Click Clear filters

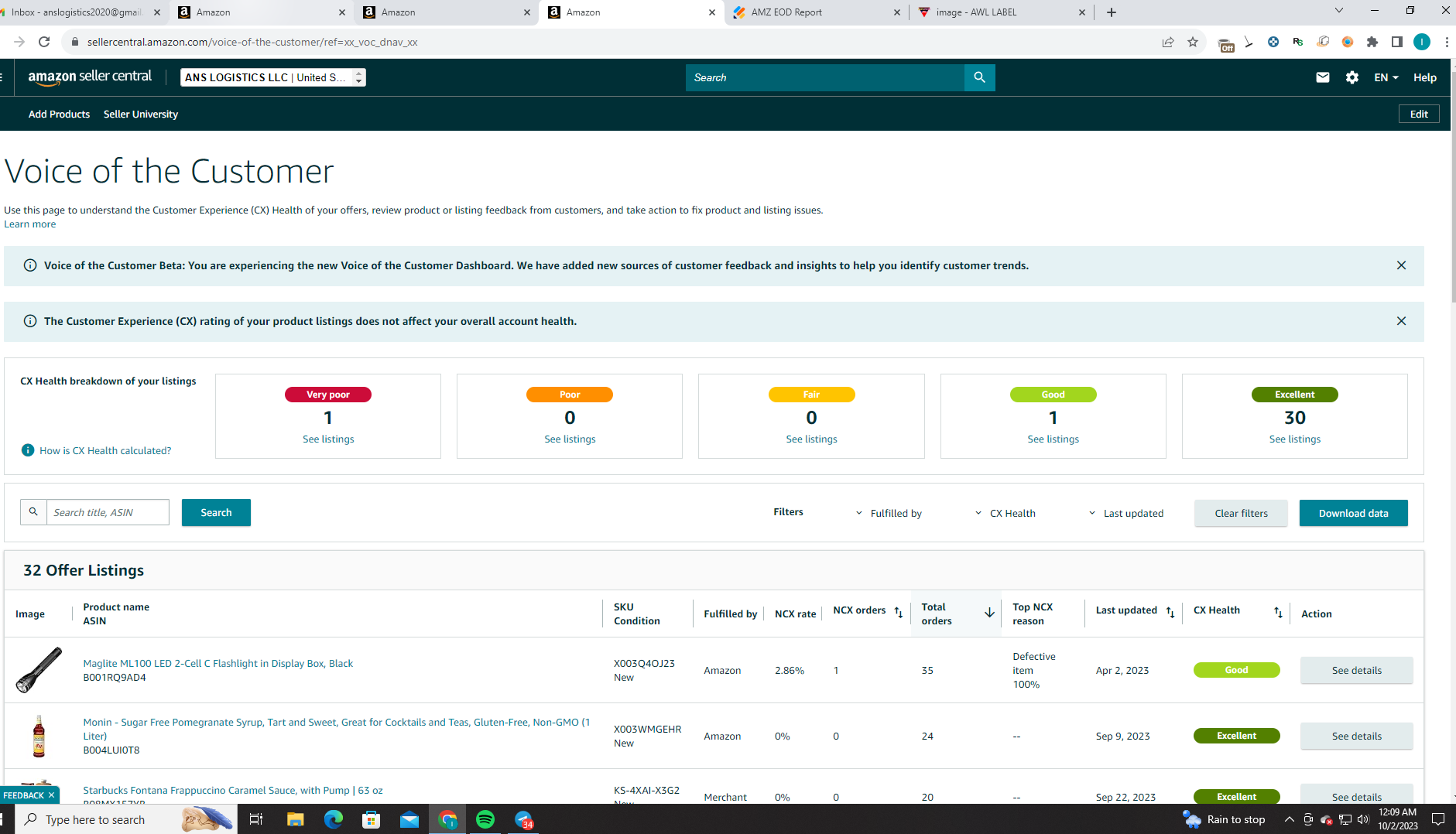1241,513
